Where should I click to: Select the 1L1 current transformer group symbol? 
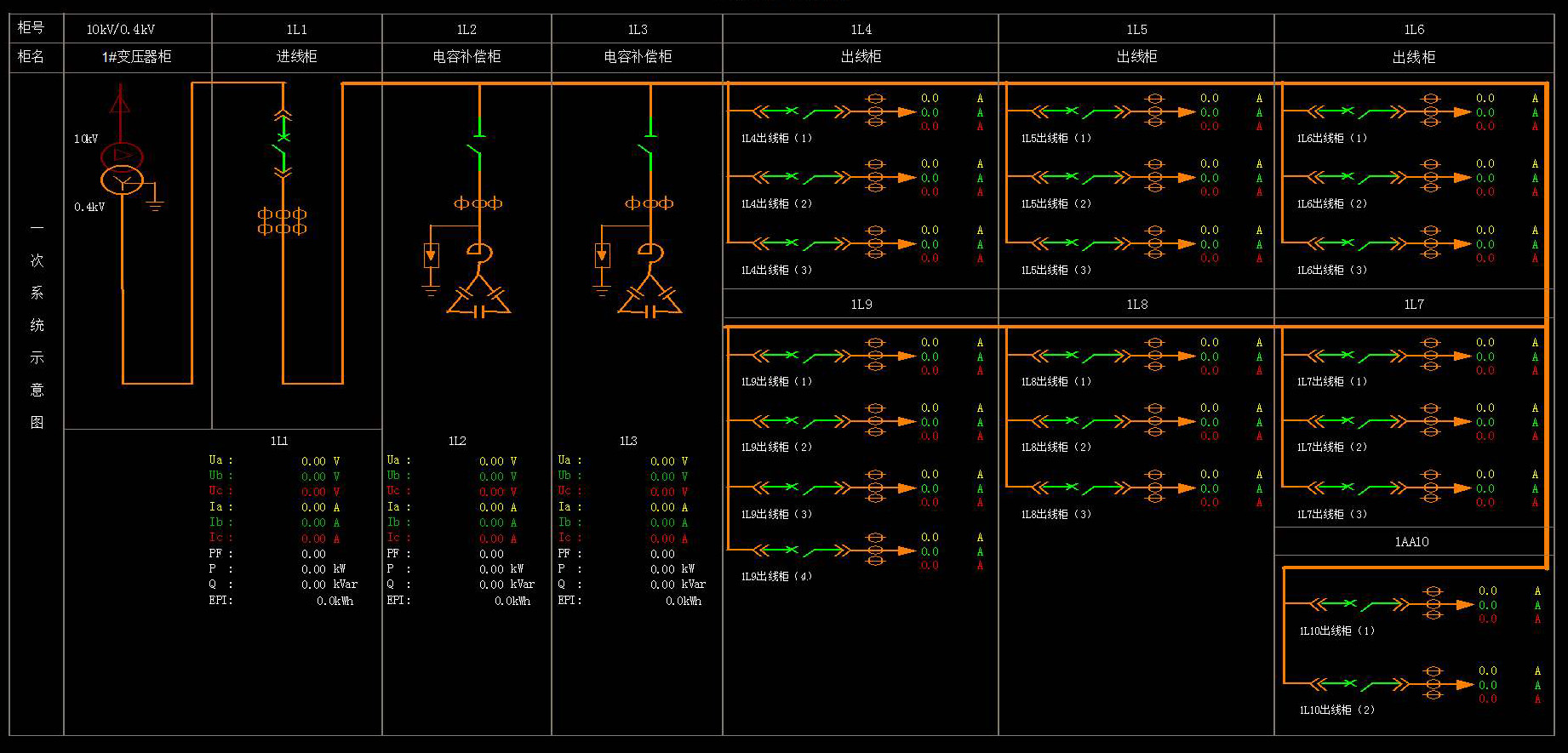point(282,221)
